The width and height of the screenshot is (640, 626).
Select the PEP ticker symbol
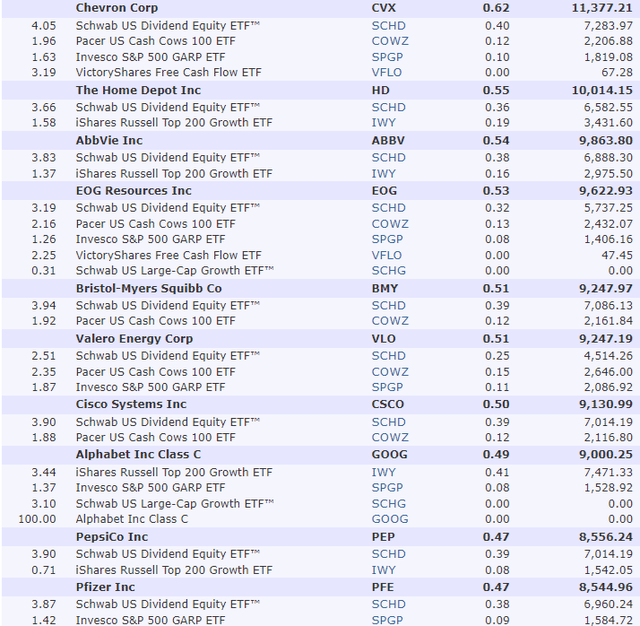(x=383, y=536)
